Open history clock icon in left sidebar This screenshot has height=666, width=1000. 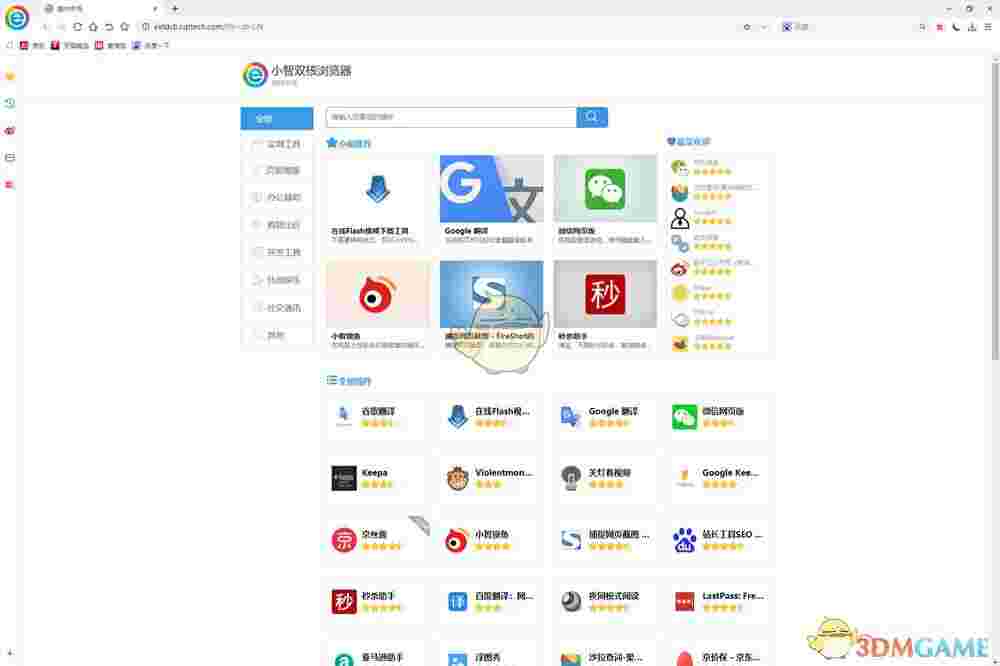[x=10, y=103]
